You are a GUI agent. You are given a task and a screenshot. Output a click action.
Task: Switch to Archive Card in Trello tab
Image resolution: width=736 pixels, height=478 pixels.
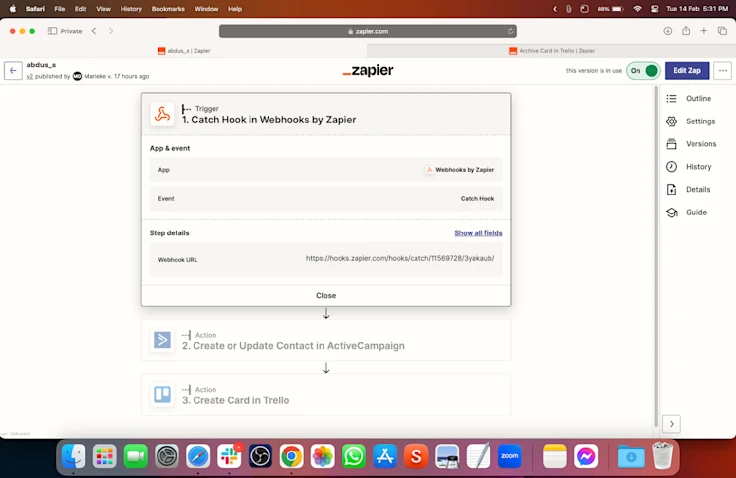(x=552, y=51)
